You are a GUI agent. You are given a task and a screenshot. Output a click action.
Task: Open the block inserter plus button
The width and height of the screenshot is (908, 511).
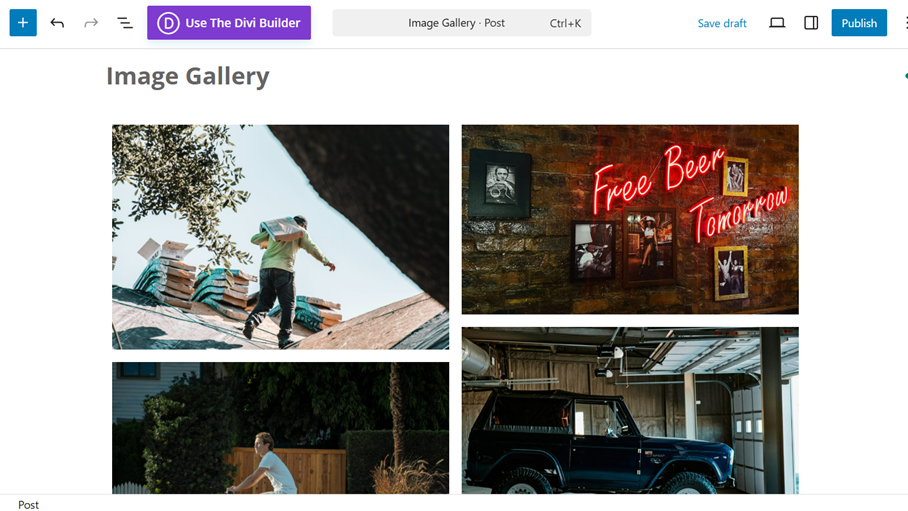[23, 23]
